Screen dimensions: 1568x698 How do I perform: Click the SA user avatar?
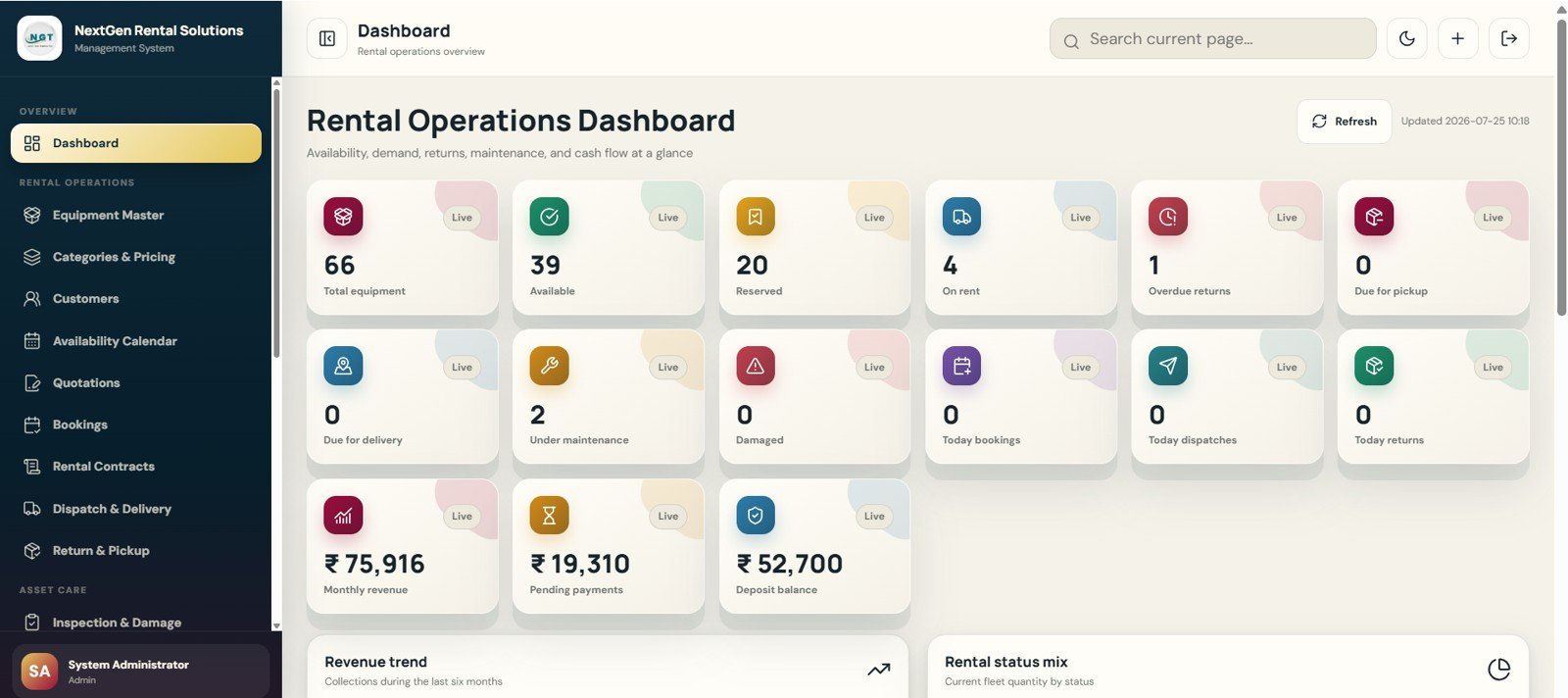39,672
